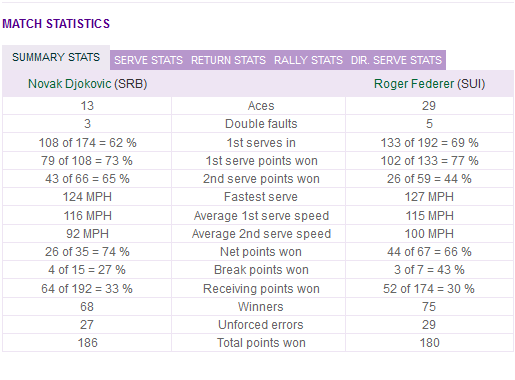
Task: Switch to the Serve Stats tab
Action: coord(148,60)
